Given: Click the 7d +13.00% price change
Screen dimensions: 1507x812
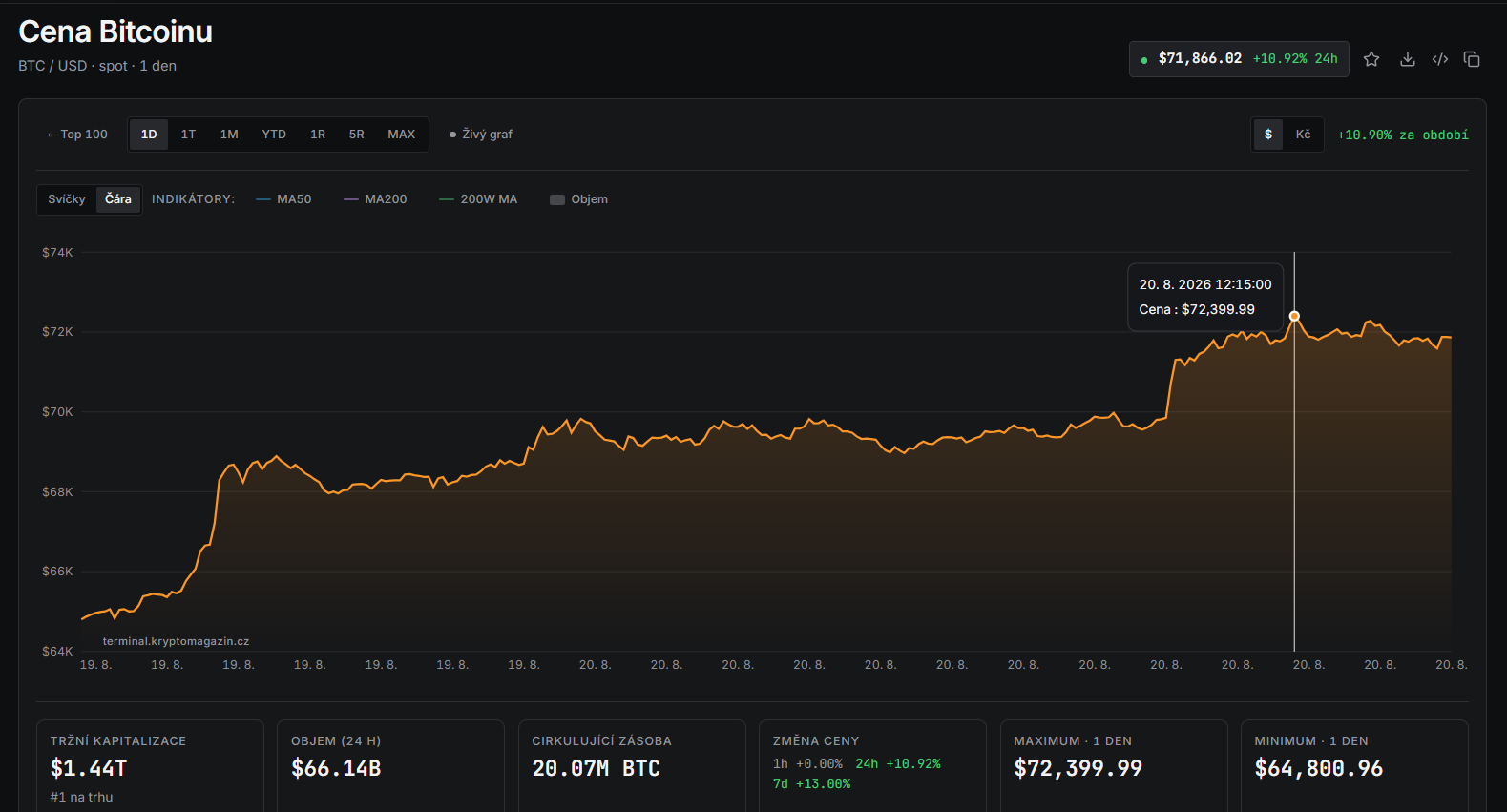Looking at the screenshot, I should tap(811, 783).
